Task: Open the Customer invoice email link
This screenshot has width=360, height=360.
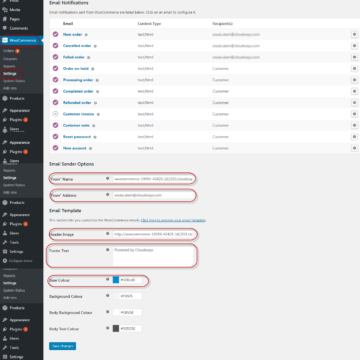Action: coord(78,114)
